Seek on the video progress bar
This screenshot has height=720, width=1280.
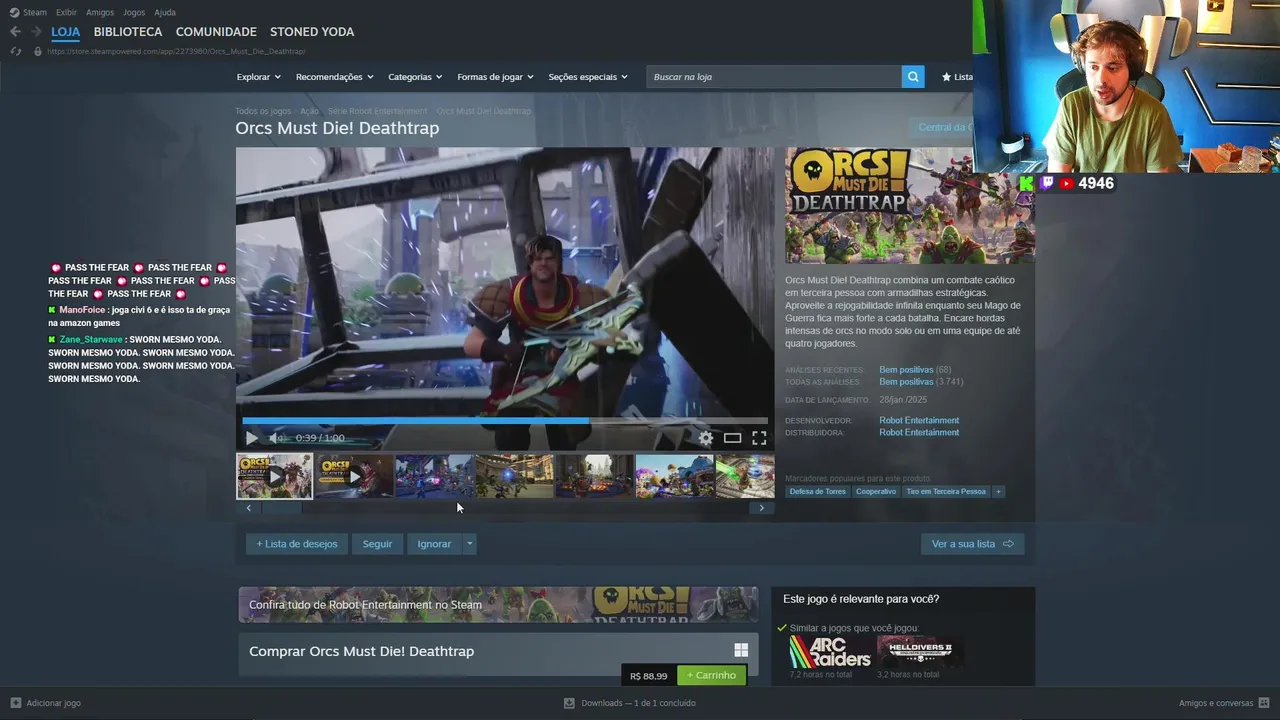point(505,421)
